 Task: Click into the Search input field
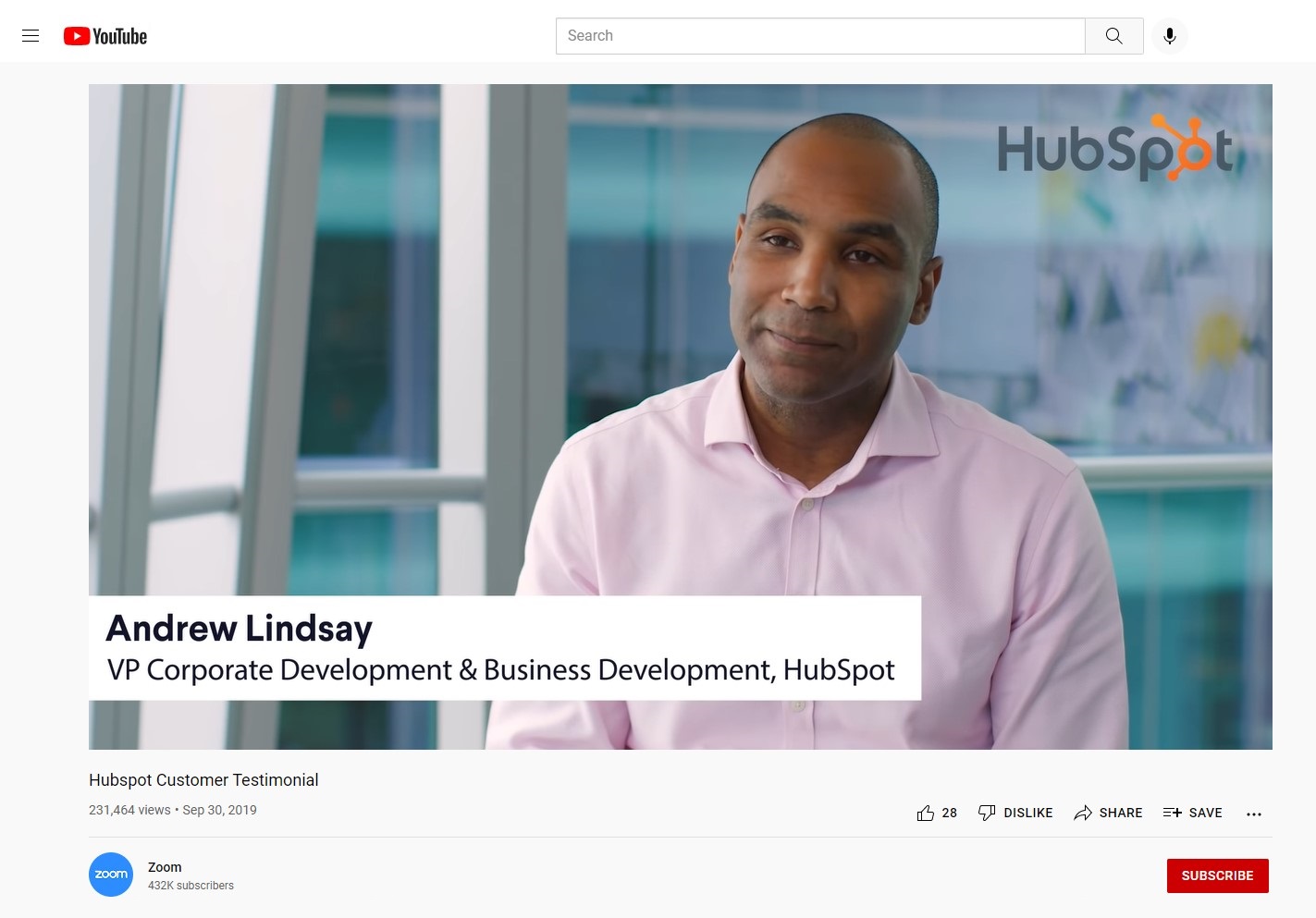coord(820,36)
